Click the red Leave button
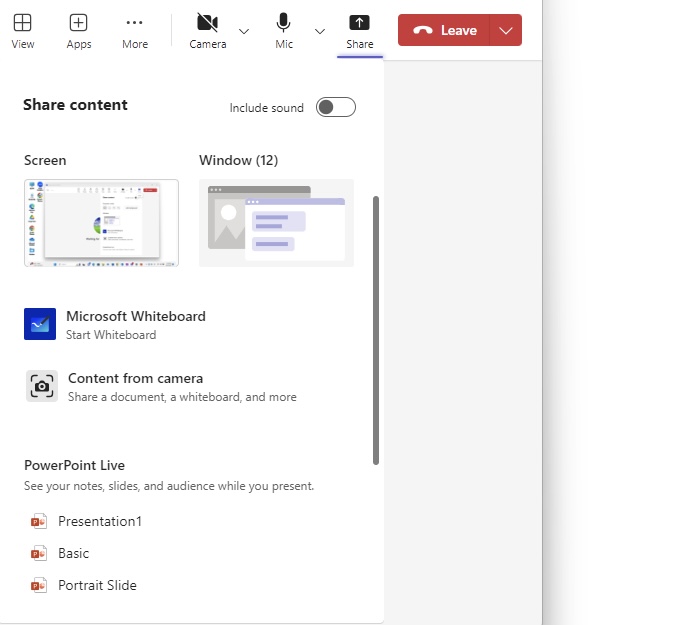The image size is (697, 625). pyautogui.click(x=444, y=30)
